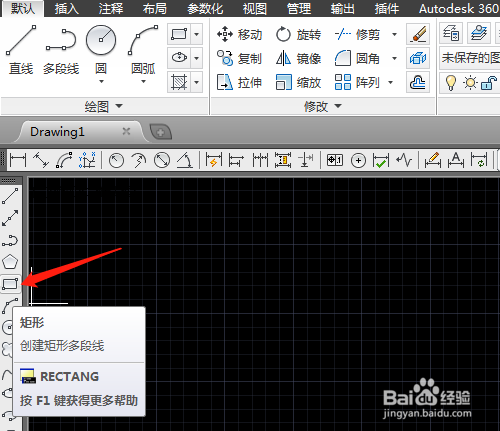This screenshot has height=431, width=500.
Task: Click the Linear dimension toolbar icon
Action: point(18,160)
